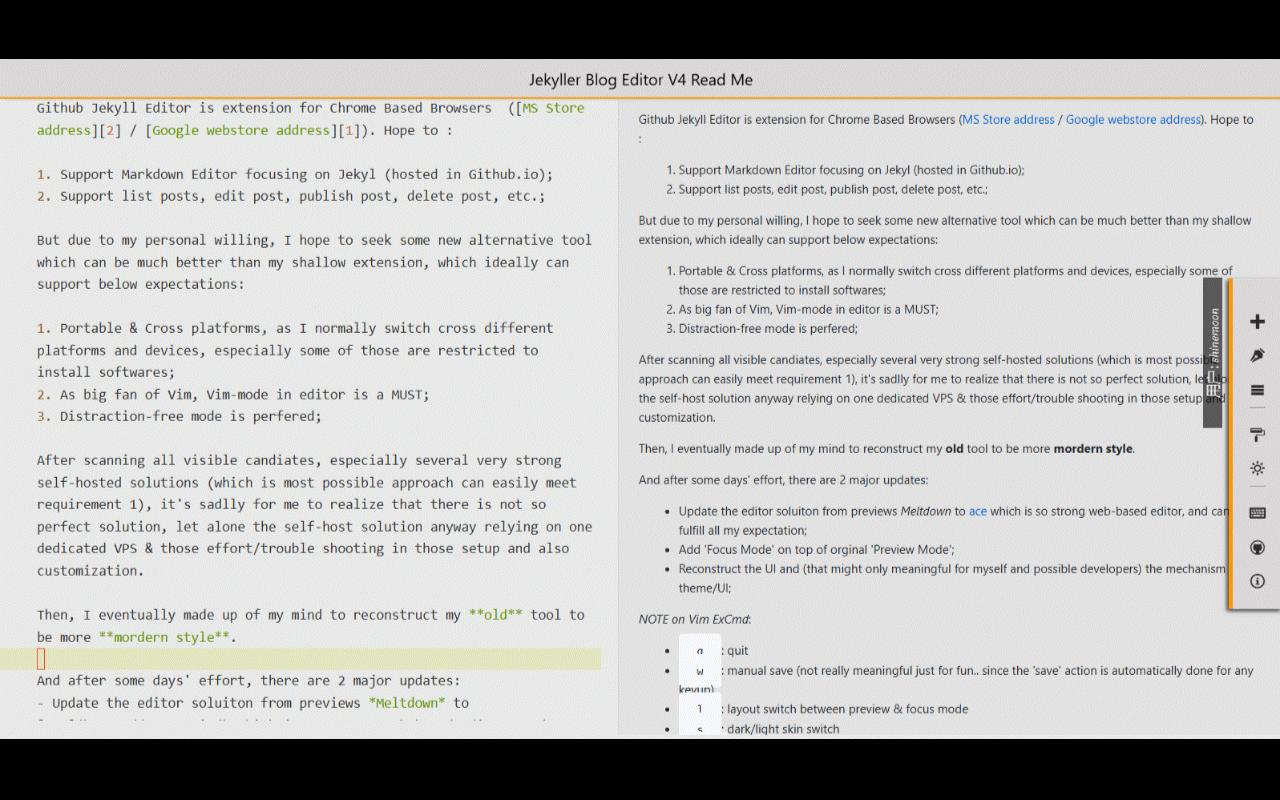Select the 'w' key badge in preview
Screen dimensions: 1280x800
pyautogui.click(x=700, y=671)
